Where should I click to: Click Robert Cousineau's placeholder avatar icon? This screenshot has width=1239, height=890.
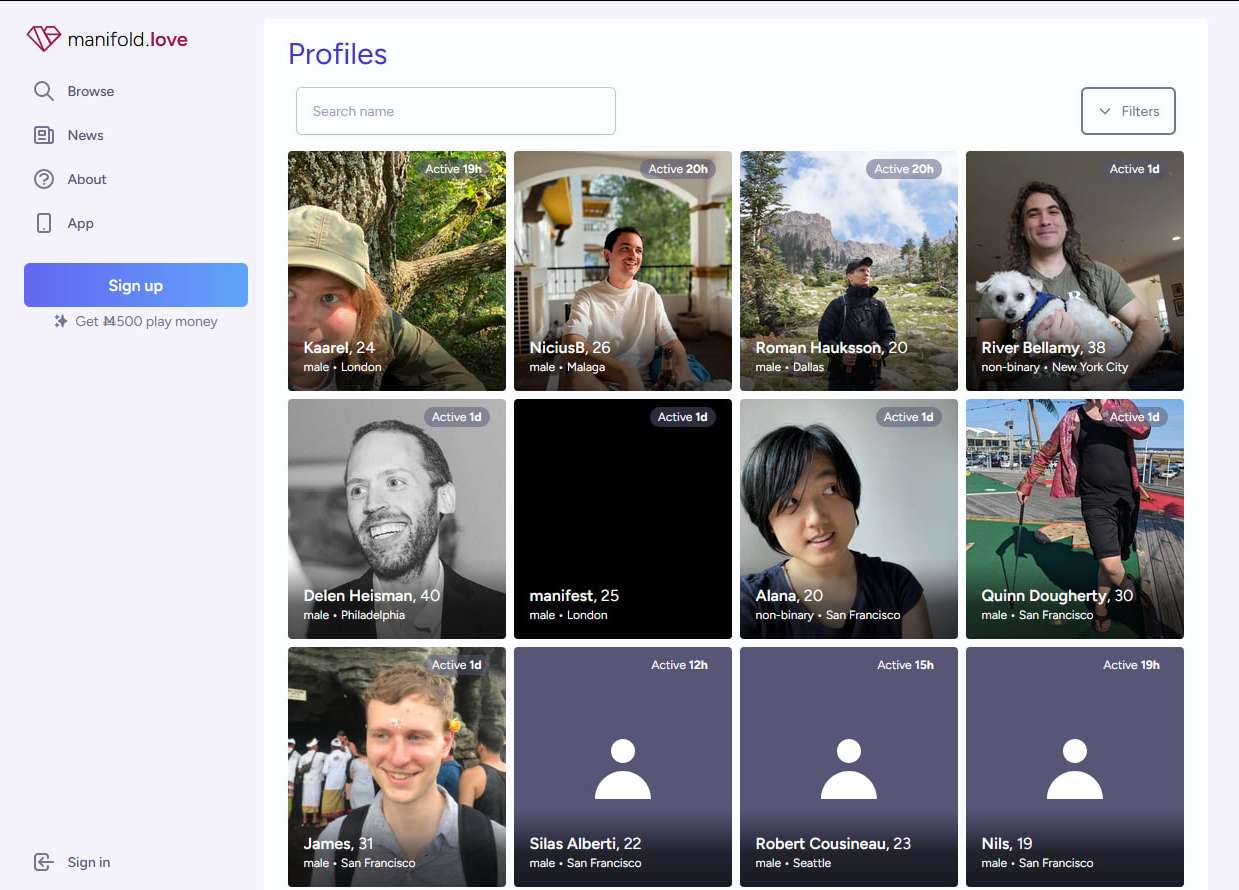tap(849, 769)
